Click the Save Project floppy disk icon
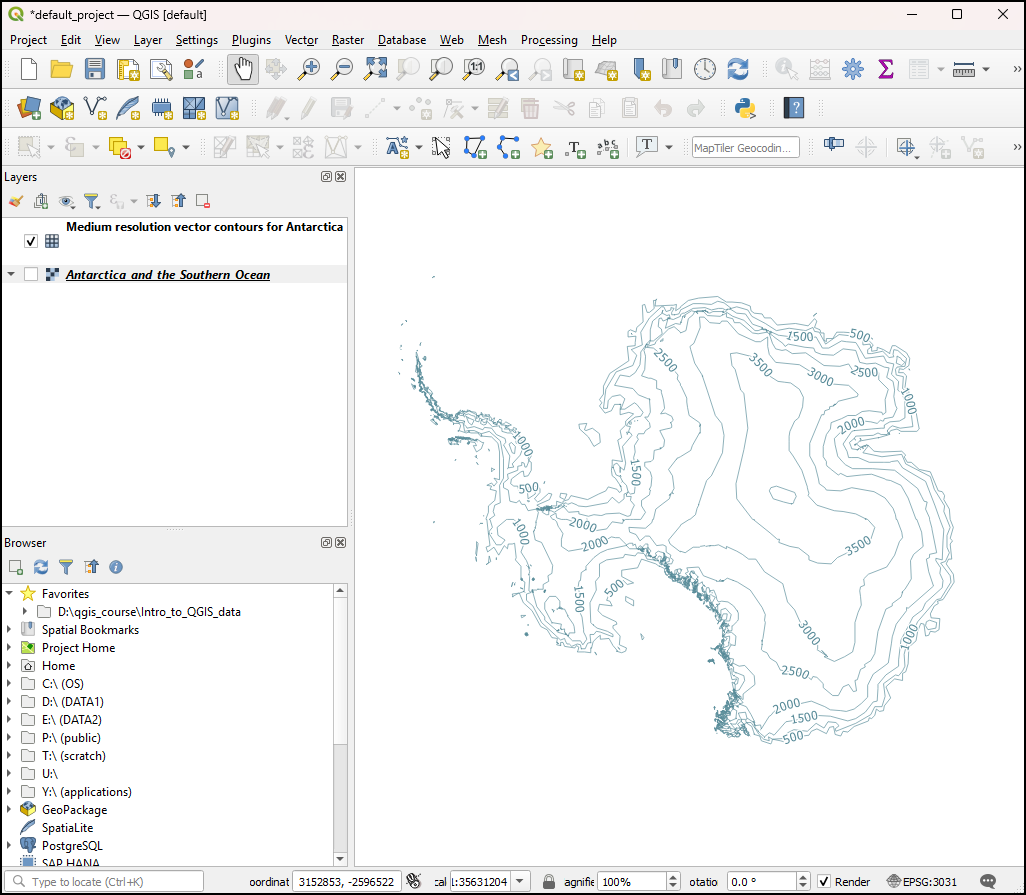 pyautogui.click(x=95, y=69)
